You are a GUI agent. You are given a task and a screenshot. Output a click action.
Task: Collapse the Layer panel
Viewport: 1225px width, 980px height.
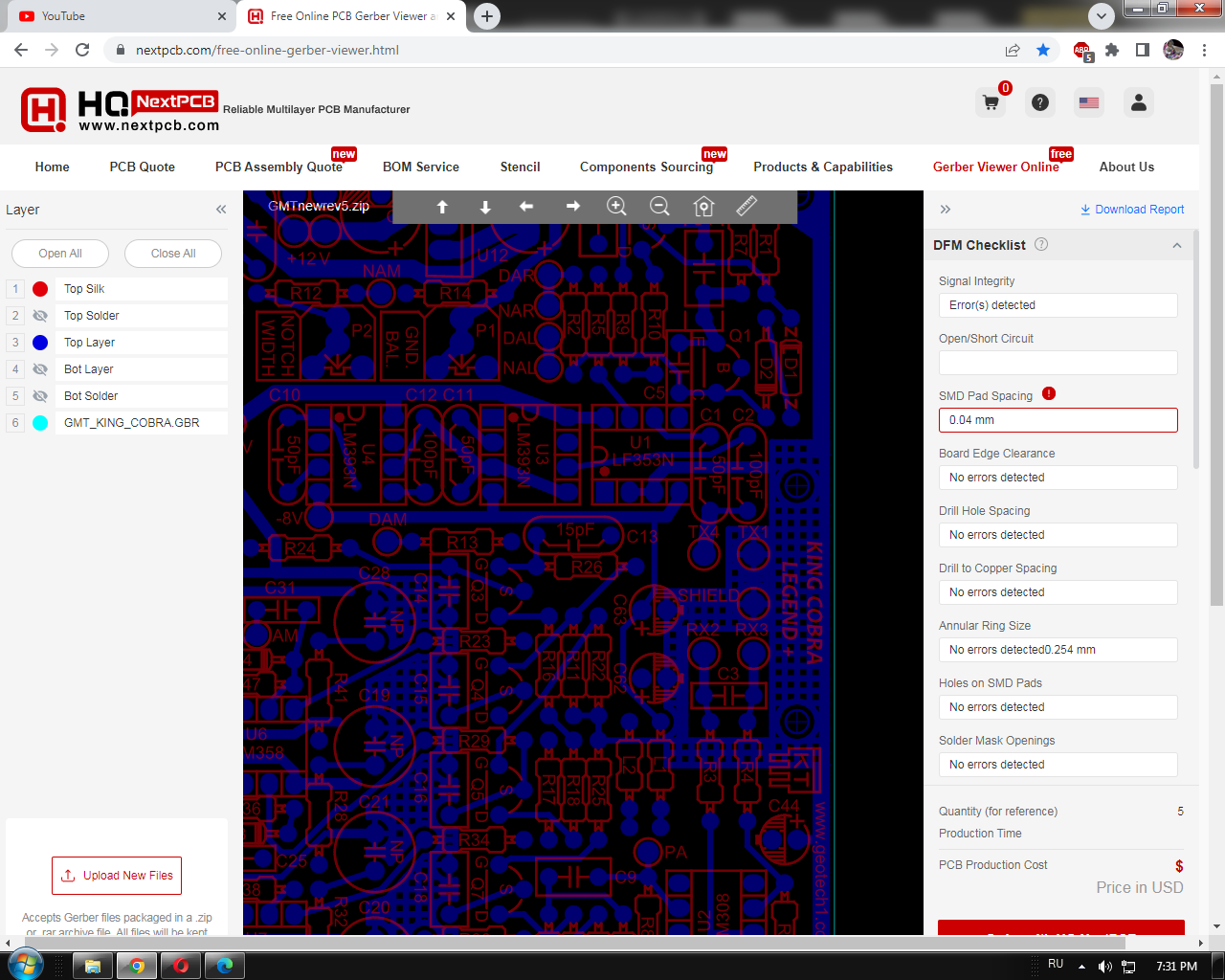(221, 210)
